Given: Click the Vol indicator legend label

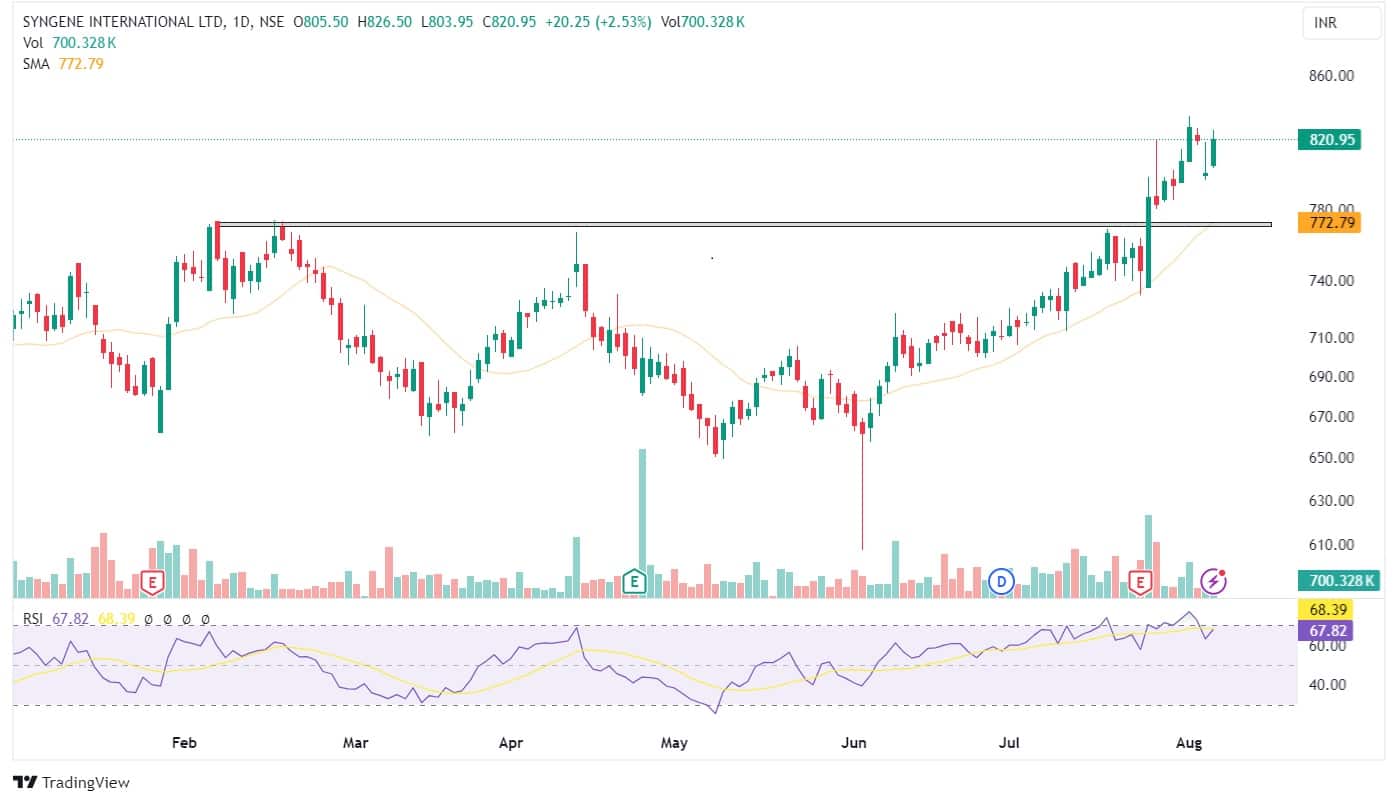Looking at the screenshot, I should pos(31,43).
